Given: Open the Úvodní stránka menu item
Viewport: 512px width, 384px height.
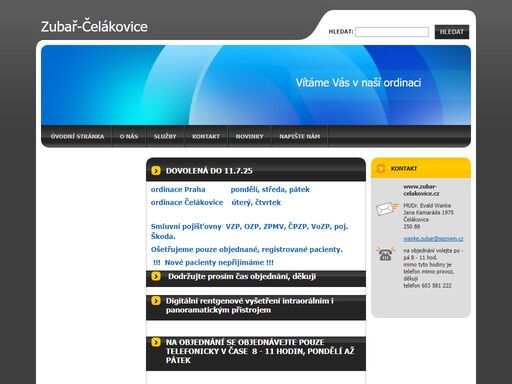Looking at the screenshot, I should coord(77,136).
